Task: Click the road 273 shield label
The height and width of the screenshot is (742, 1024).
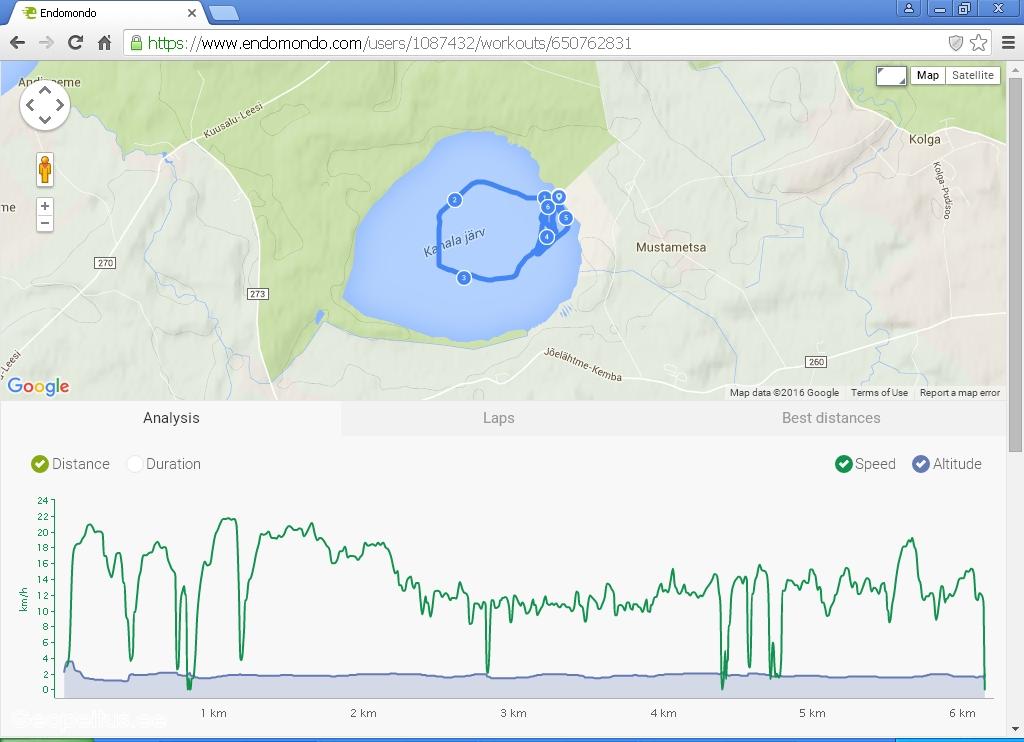Action: (257, 294)
